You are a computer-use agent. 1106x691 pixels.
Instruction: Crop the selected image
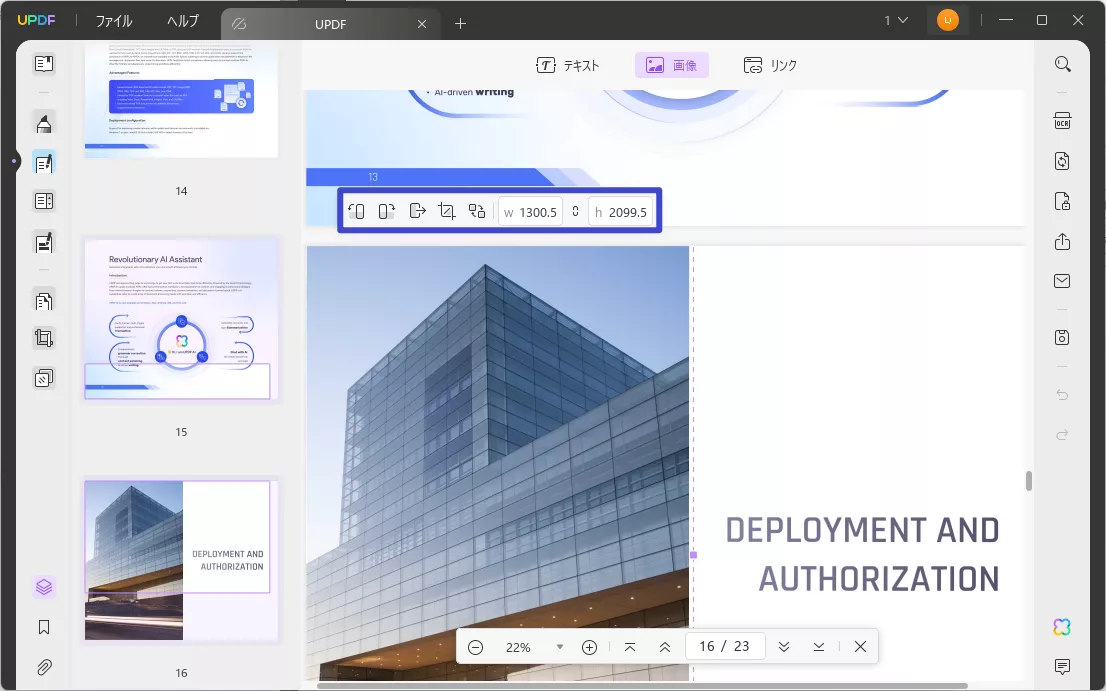pos(446,211)
